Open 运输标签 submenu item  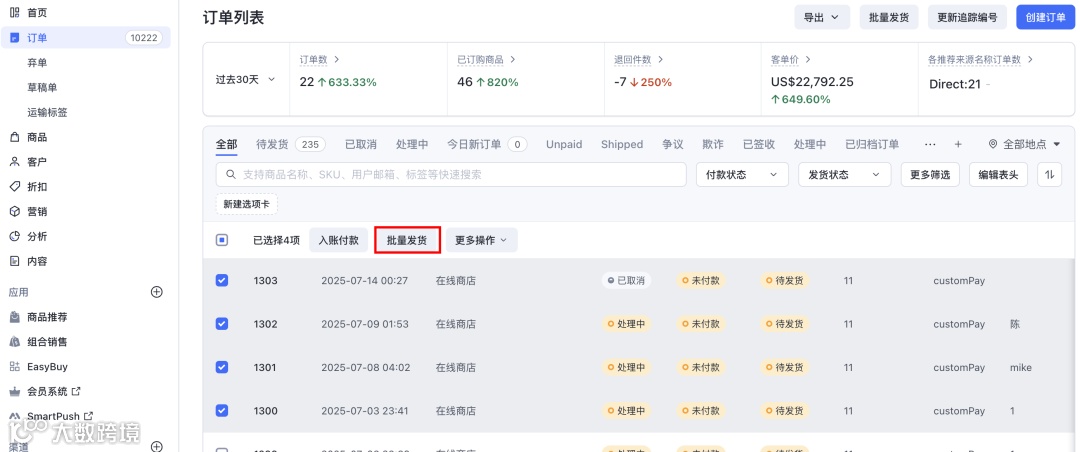(x=48, y=112)
